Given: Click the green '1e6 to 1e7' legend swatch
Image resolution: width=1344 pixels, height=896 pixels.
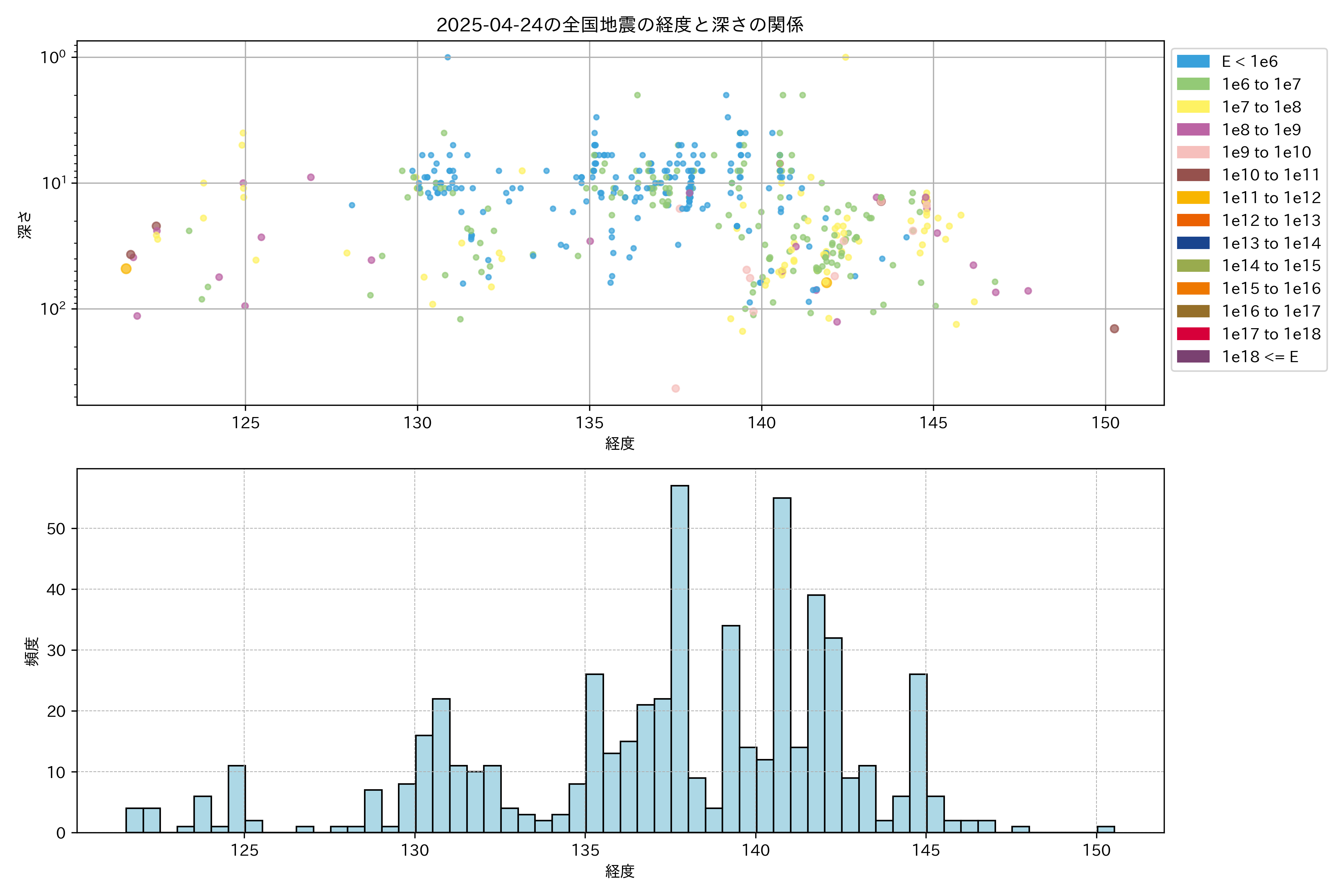Looking at the screenshot, I should (x=1192, y=85).
